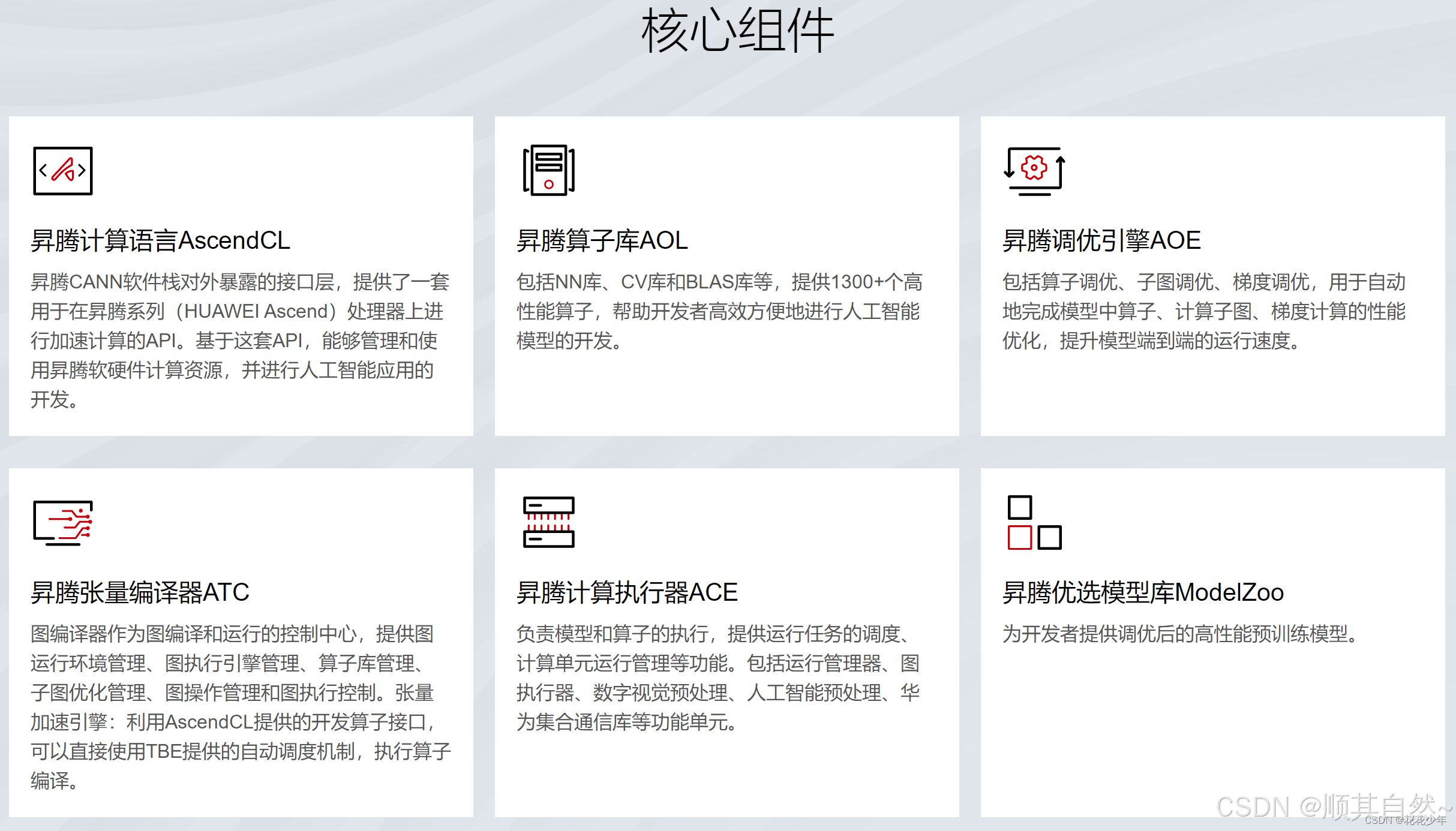Click the AOE gear-with-arrows tuning icon
Screen dimensions: 1456x831
1034,171
